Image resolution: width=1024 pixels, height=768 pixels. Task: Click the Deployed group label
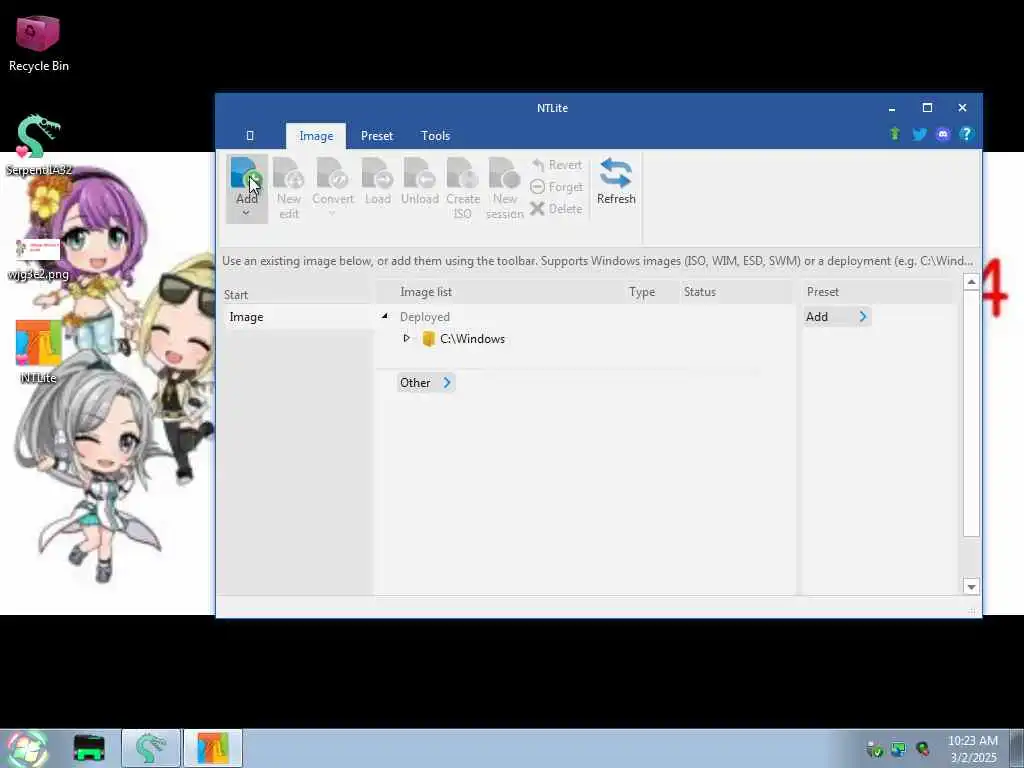coord(424,317)
